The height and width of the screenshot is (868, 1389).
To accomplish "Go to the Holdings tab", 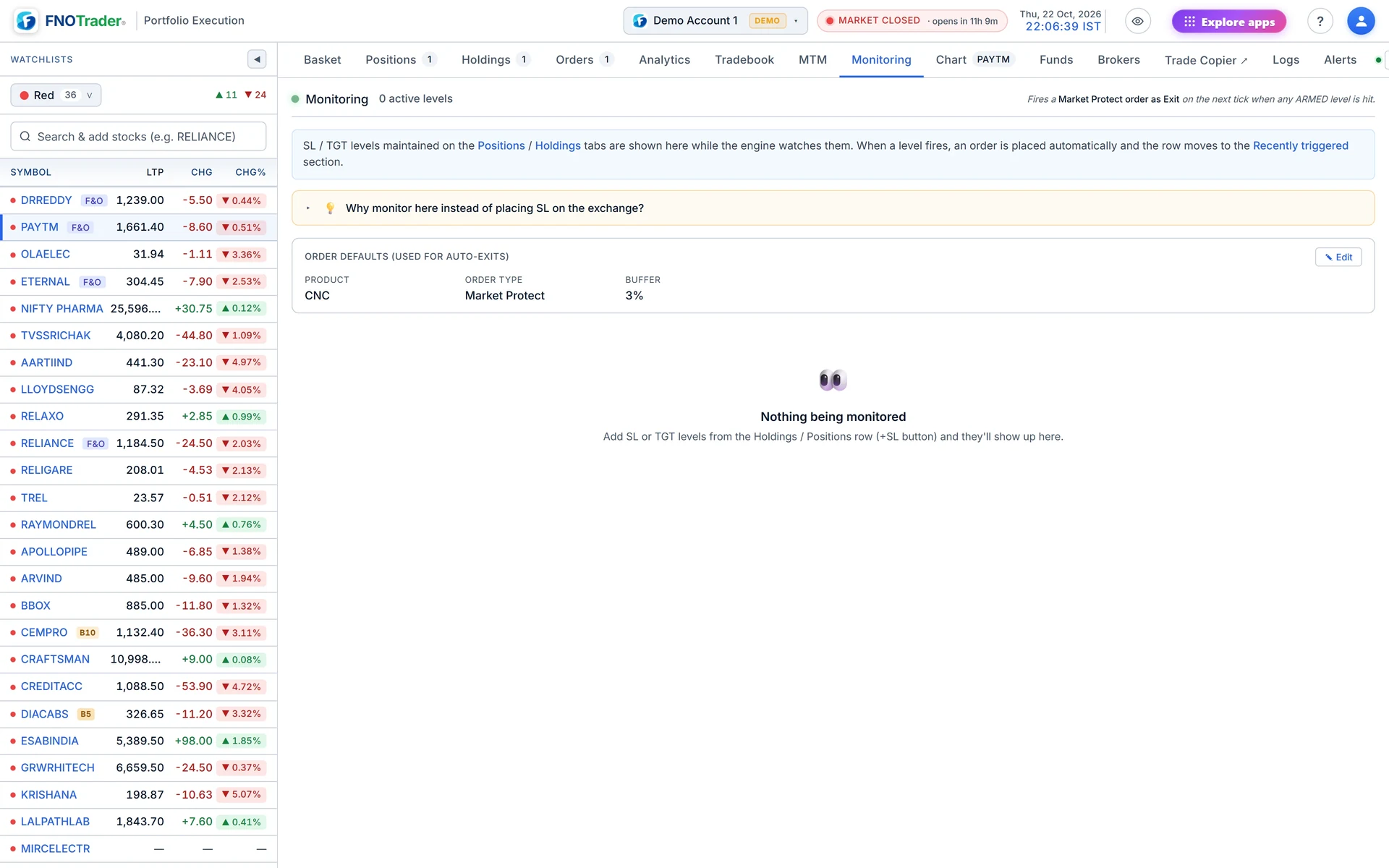I will click(496, 60).
